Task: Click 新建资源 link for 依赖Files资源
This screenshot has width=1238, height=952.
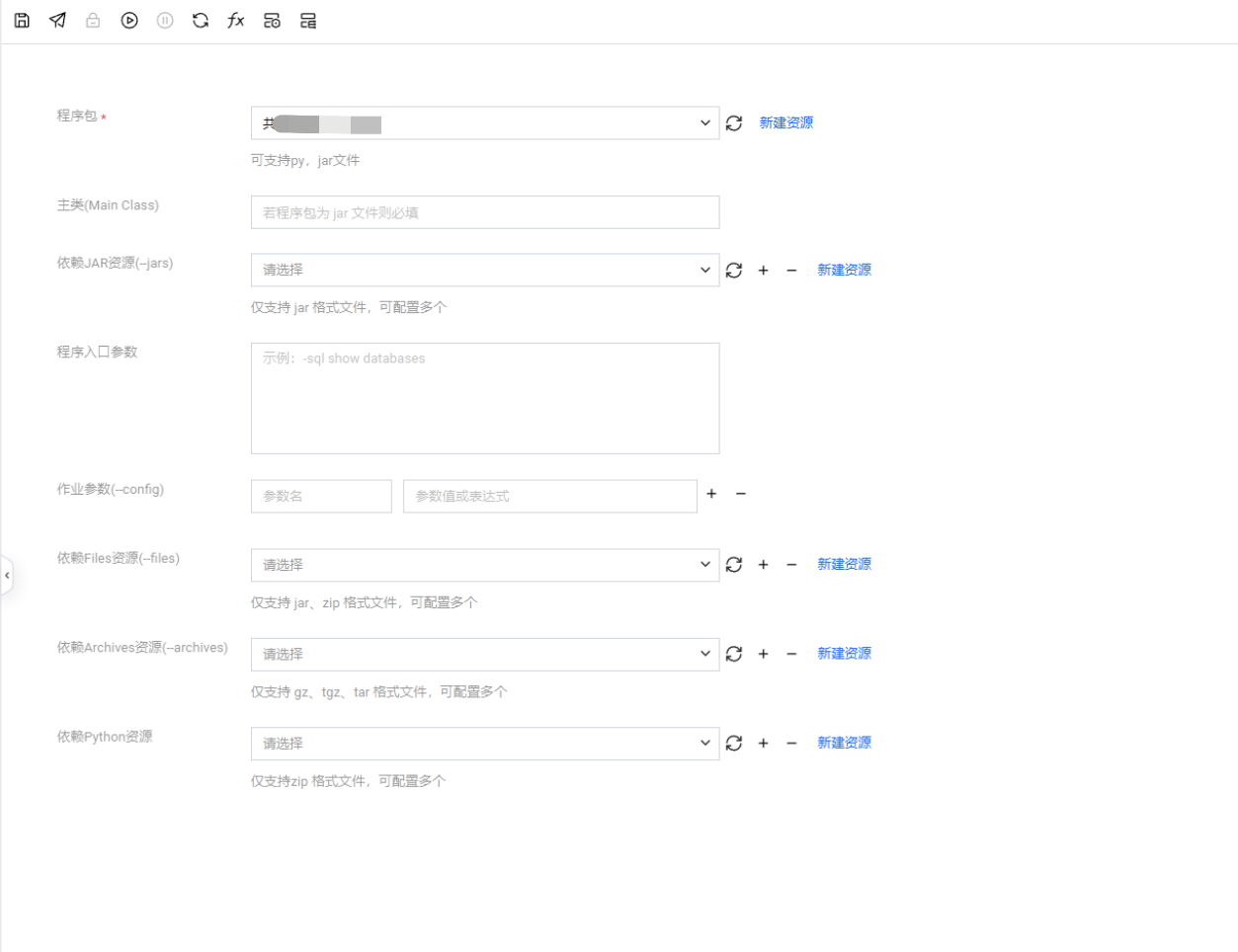Action: click(x=845, y=564)
